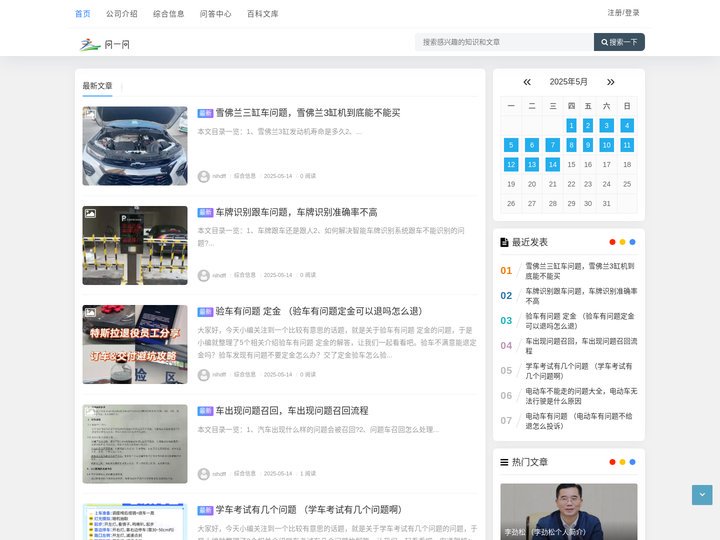Click the 热门文章 list icon

(x=504, y=462)
